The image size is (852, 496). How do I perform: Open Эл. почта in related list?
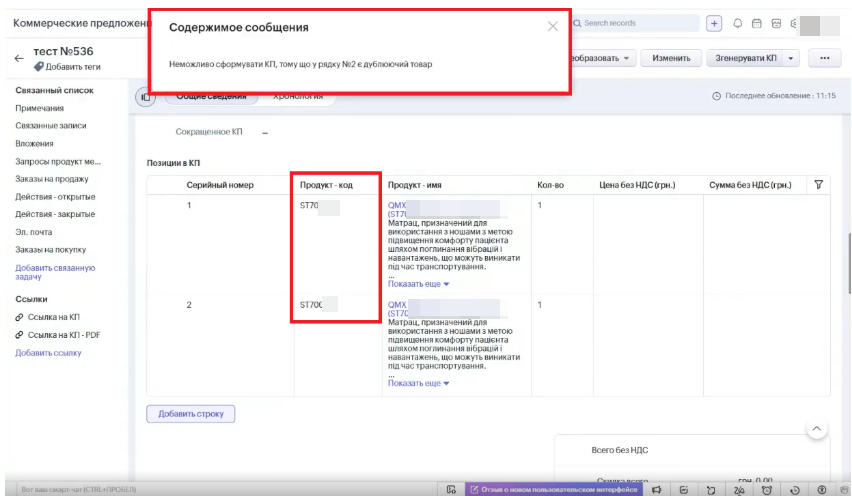point(34,232)
